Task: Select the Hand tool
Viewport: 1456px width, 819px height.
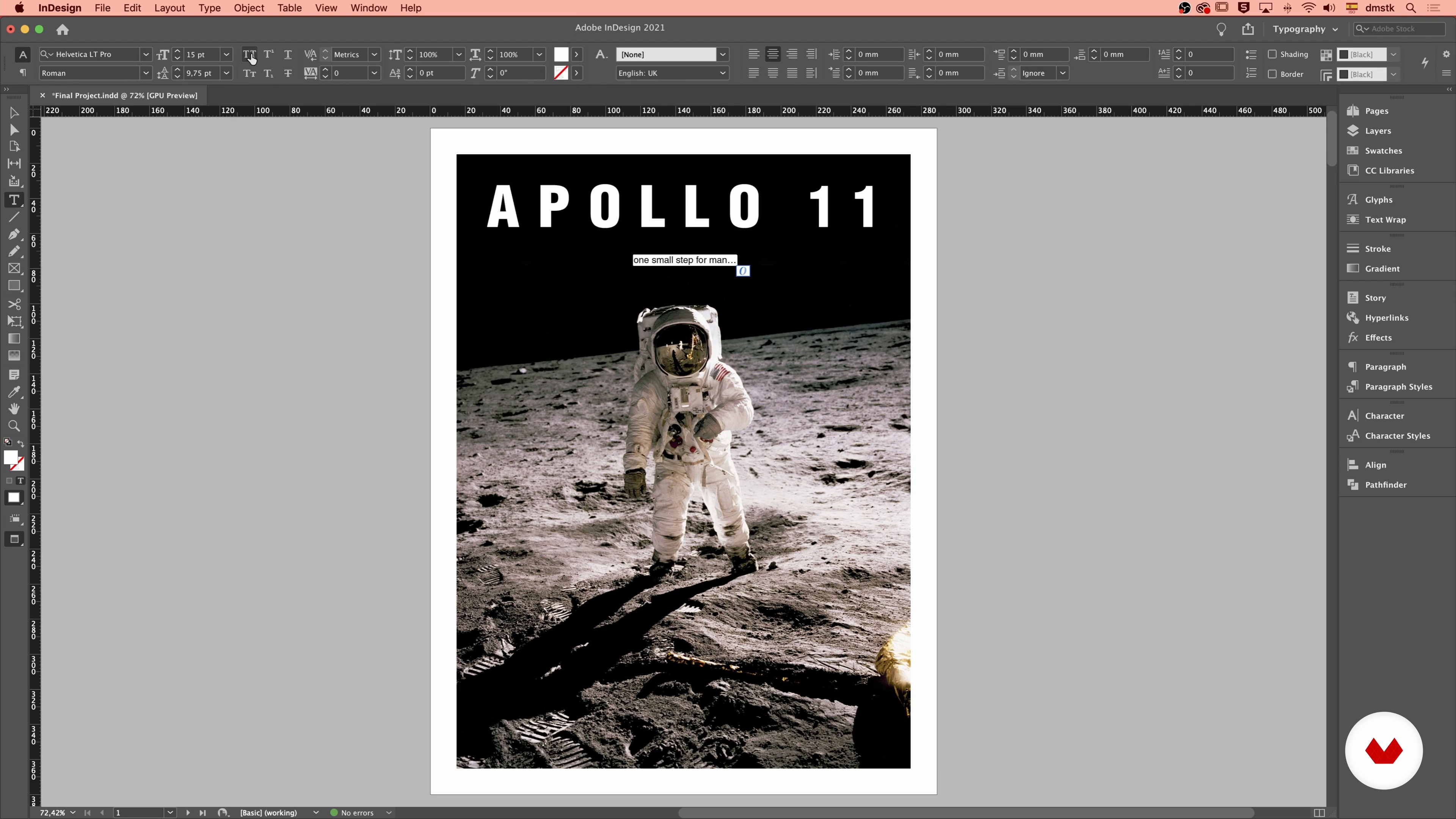Action: [14, 409]
